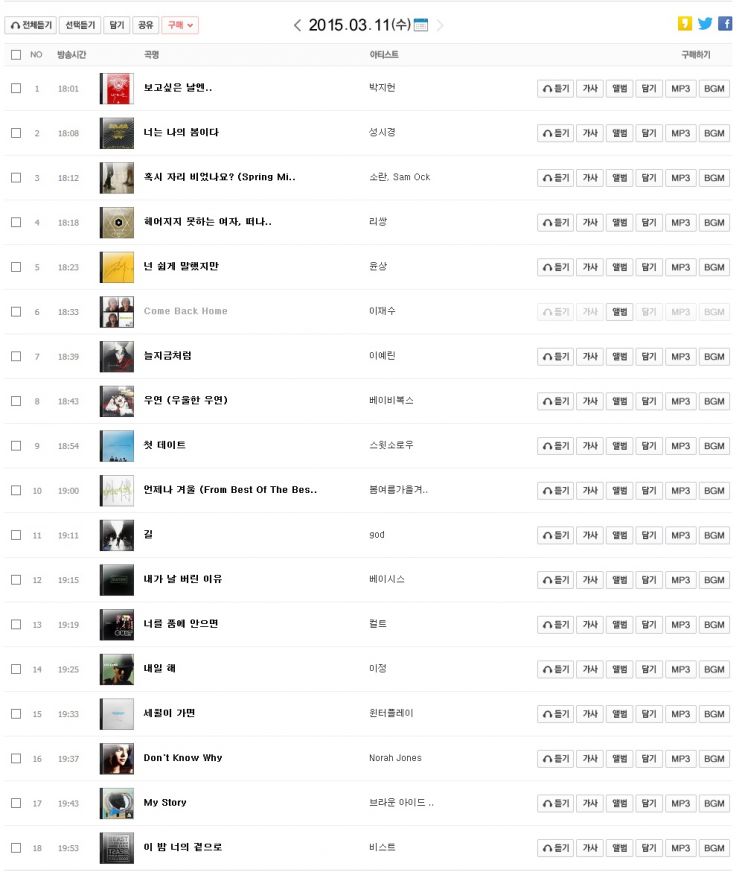Image resolution: width=742 pixels, height=872 pixels.
Task: Go to the previous day's playlist
Action: coord(297,25)
